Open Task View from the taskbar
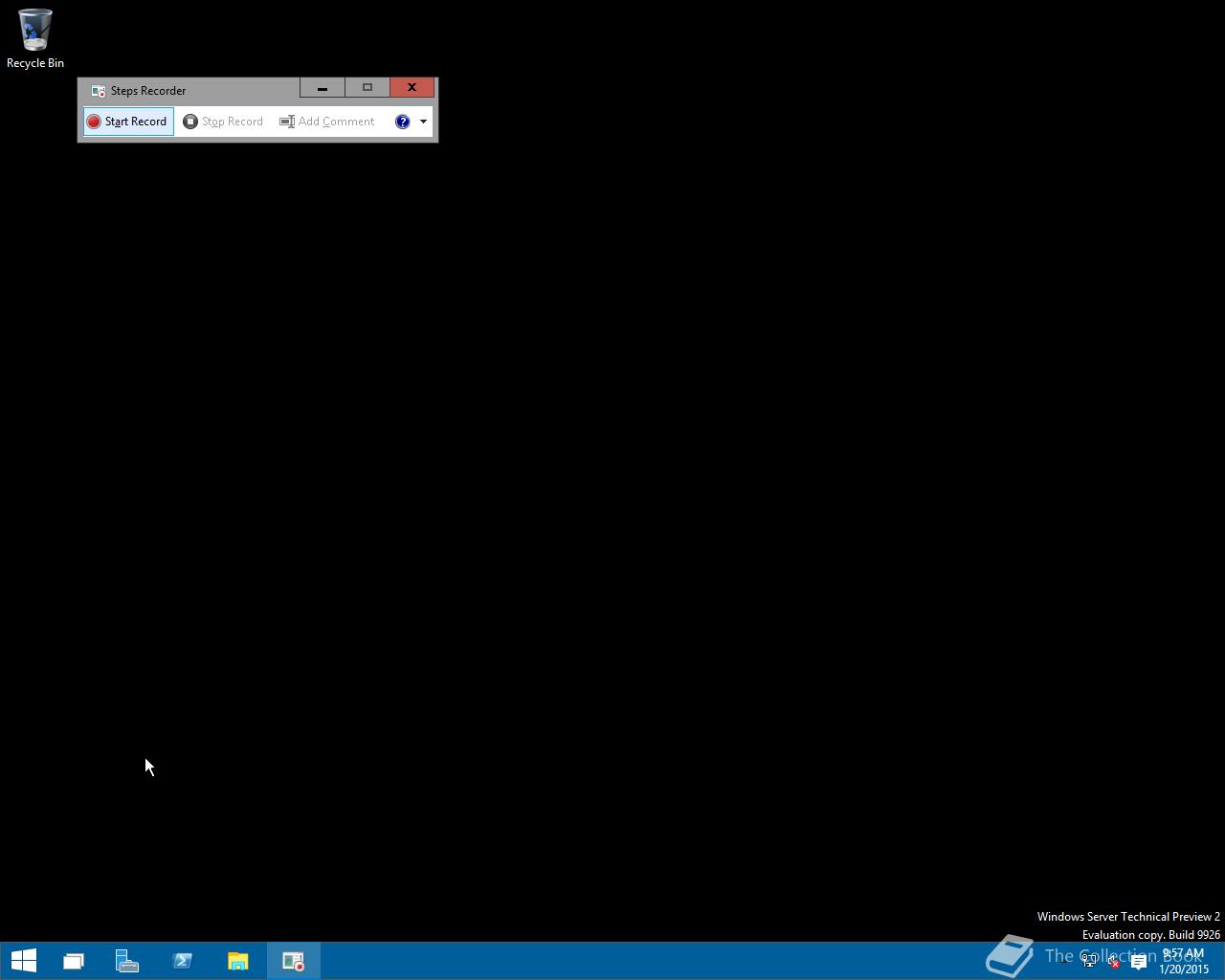This screenshot has width=1225, height=980. pyautogui.click(x=73, y=961)
